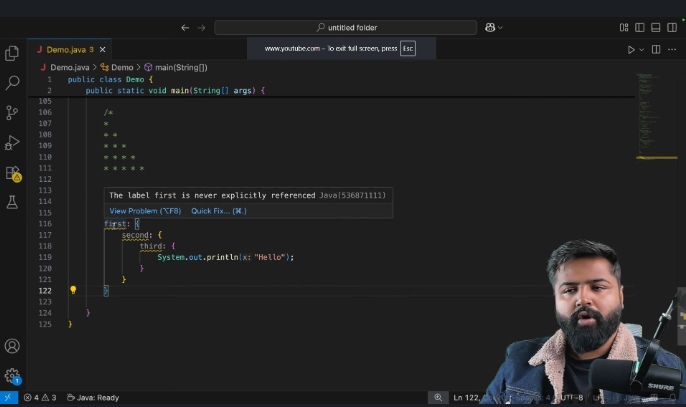
Task: Go forward with the right arrow
Action: pos(201,28)
